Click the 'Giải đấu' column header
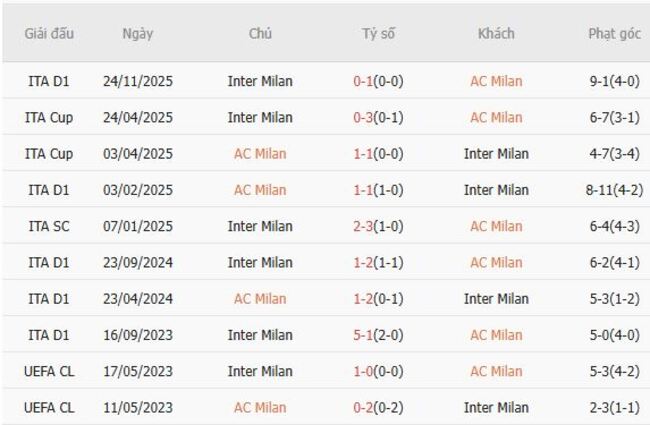The image size is (650, 425). point(48,34)
